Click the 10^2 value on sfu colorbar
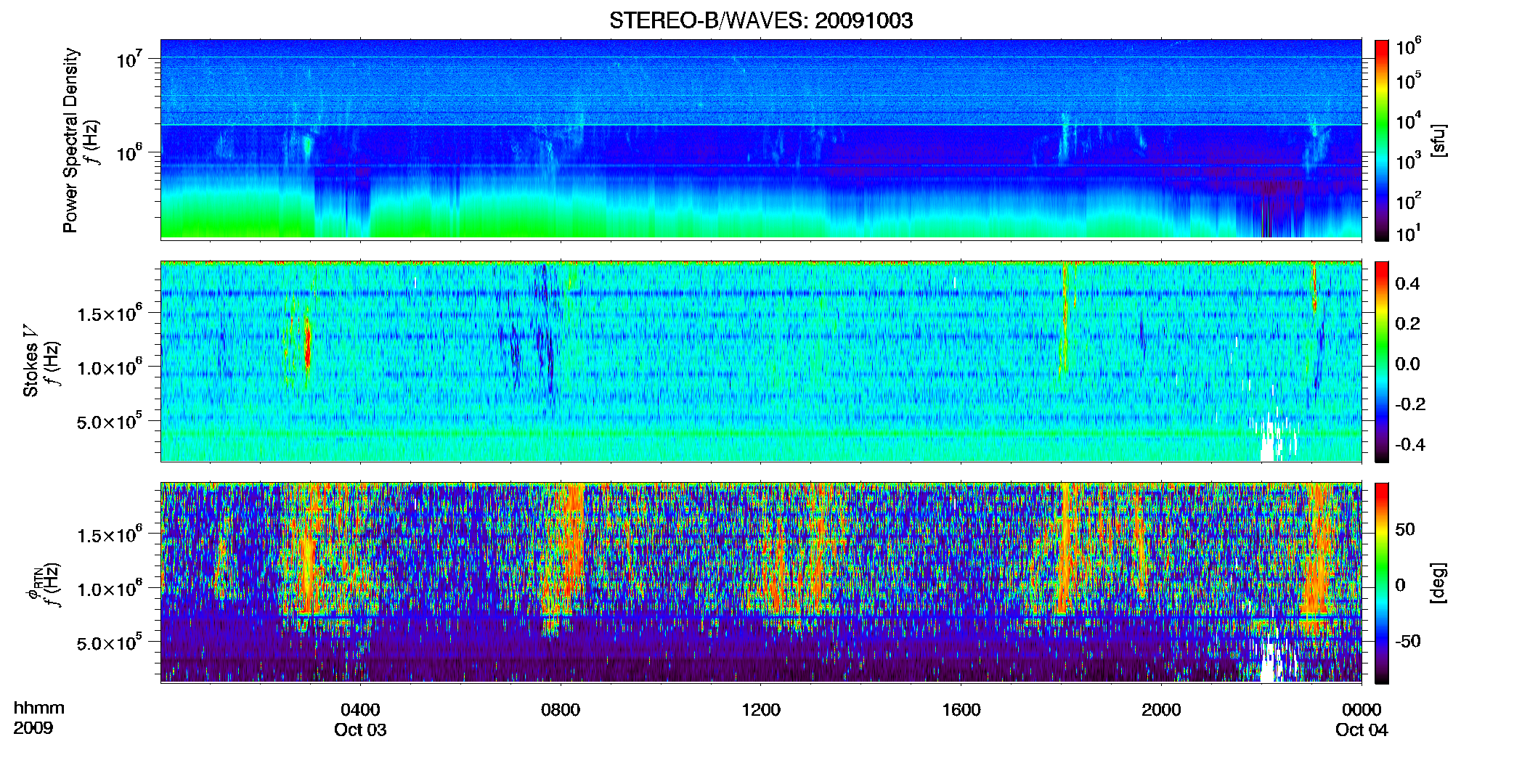Viewport: 1522px width, 784px height. pos(1409,201)
